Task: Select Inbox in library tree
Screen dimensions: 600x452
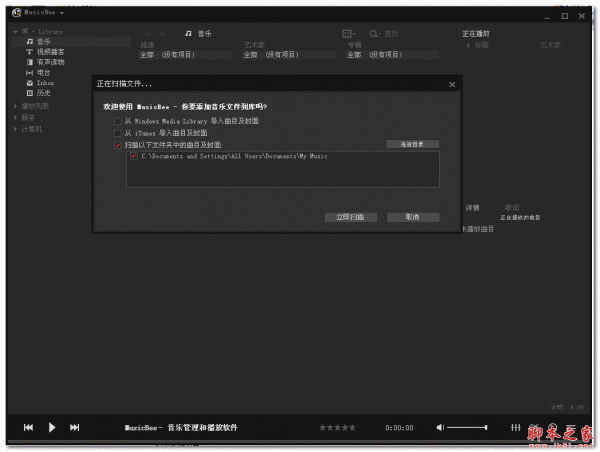Action: (x=45, y=83)
